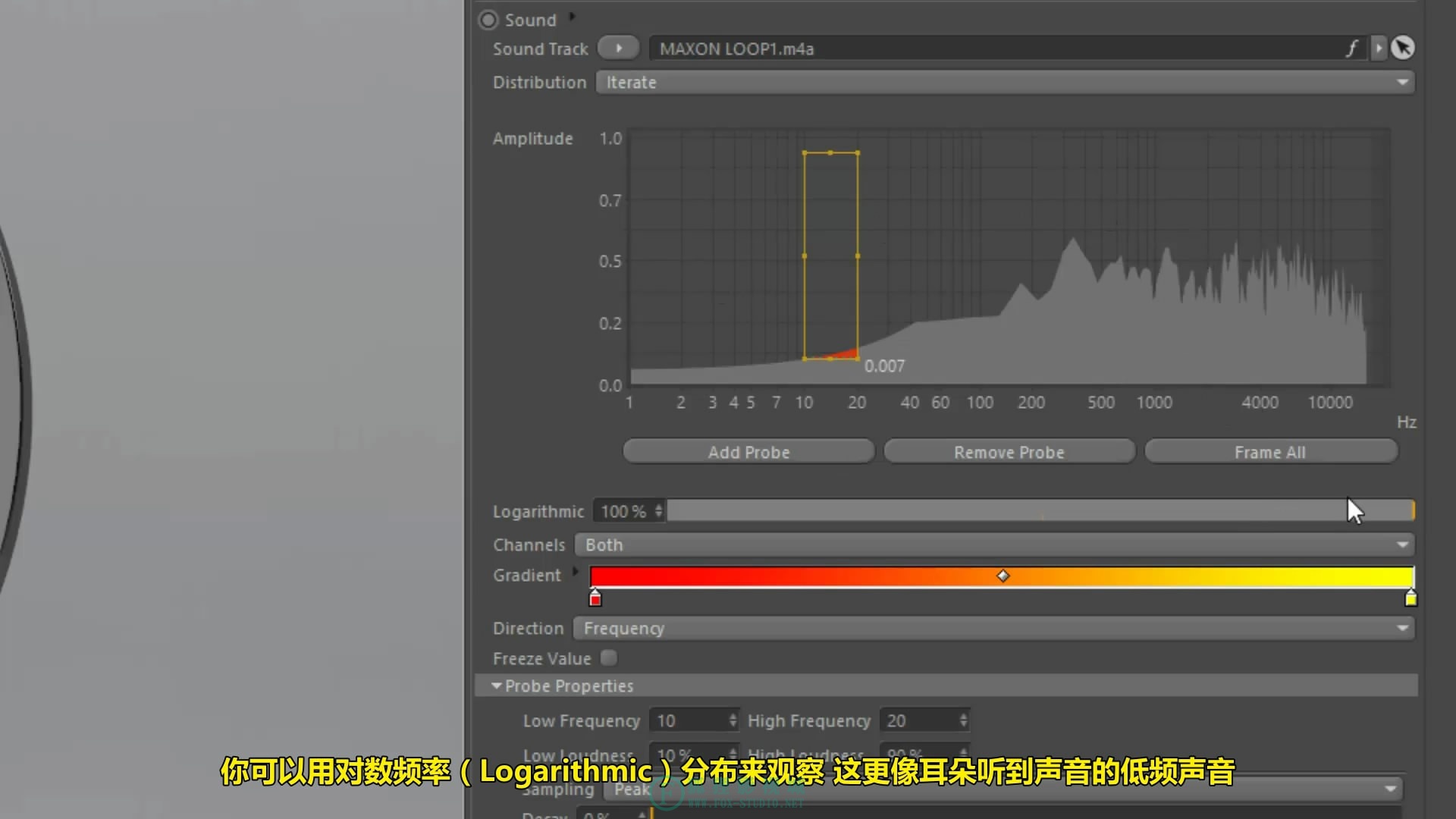1456x819 pixels.
Task: Open the Channels dropdown set to Both
Action: [x=994, y=544]
